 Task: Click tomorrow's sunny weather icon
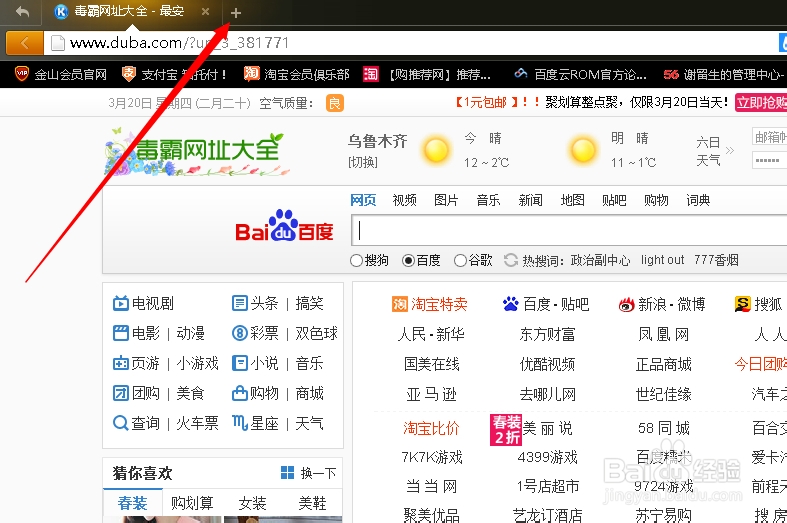pos(583,150)
